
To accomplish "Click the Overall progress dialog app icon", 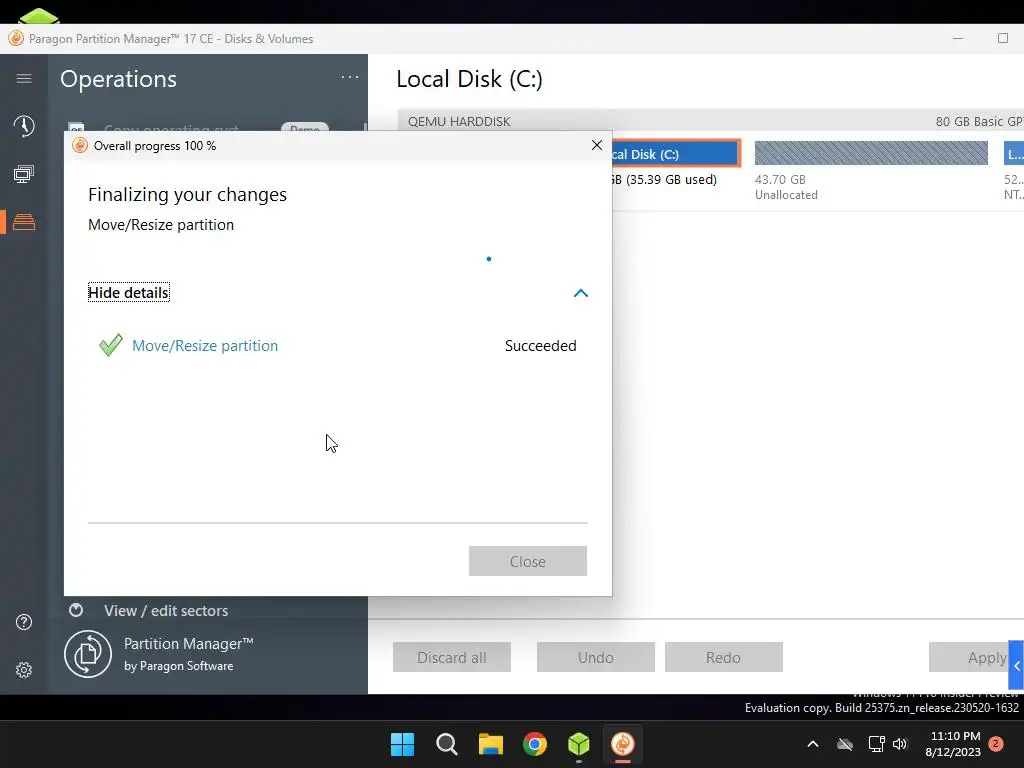I will coord(80,145).
